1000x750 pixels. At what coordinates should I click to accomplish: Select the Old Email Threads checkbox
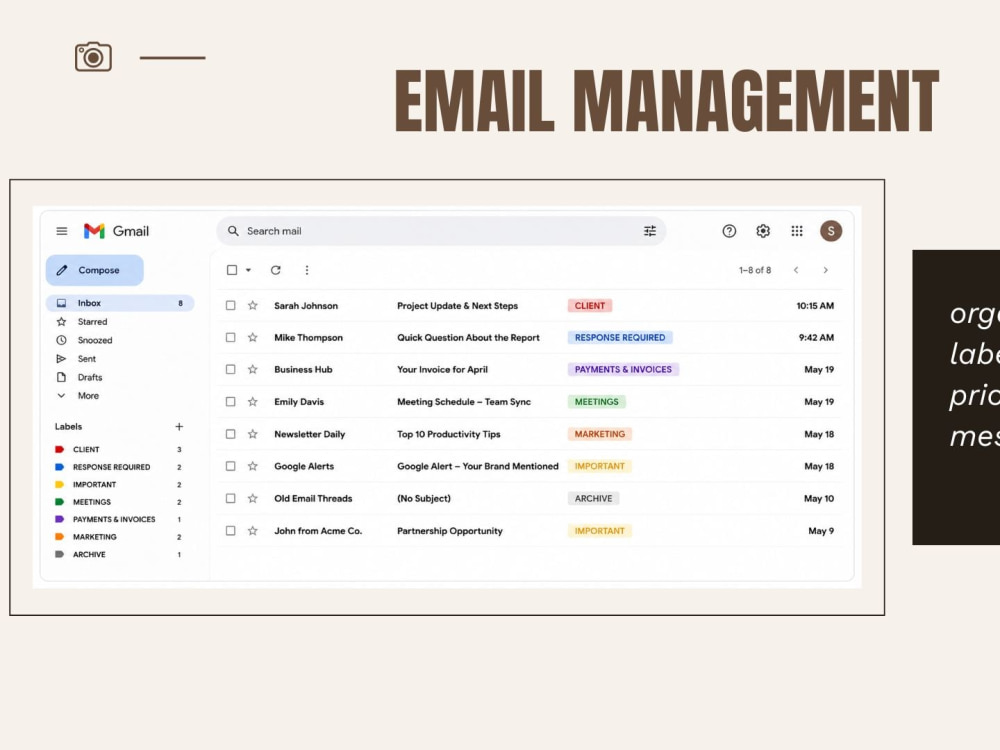230,498
